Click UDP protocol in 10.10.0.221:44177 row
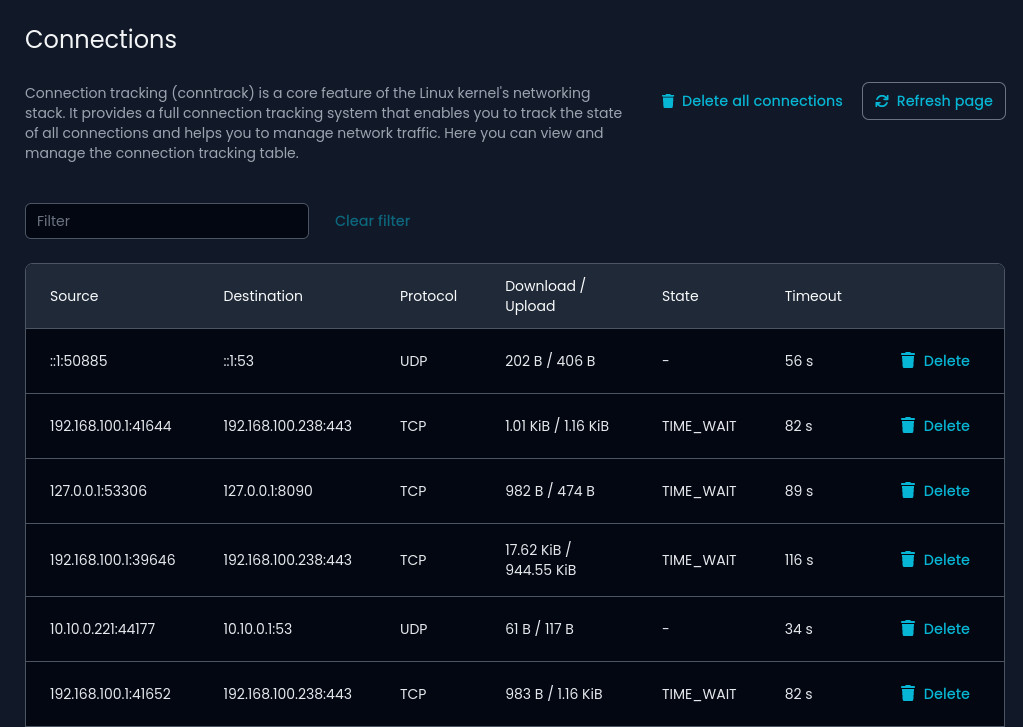The width and height of the screenshot is (1023, 727). pos(413,629)
